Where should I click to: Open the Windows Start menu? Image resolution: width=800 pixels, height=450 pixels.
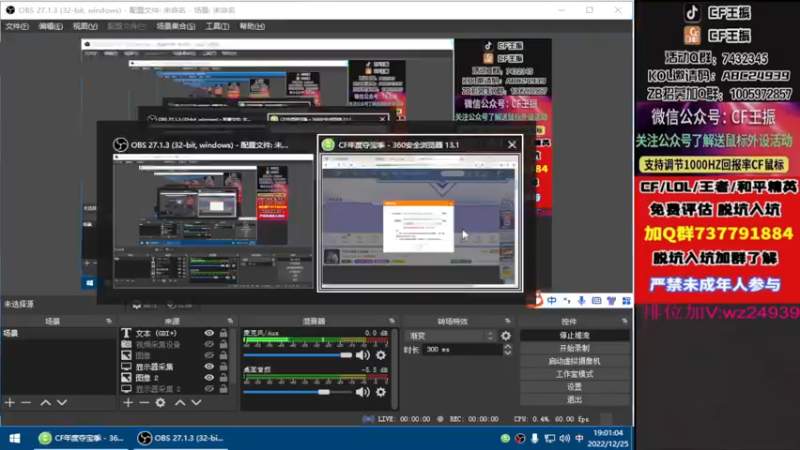[14, 438]
